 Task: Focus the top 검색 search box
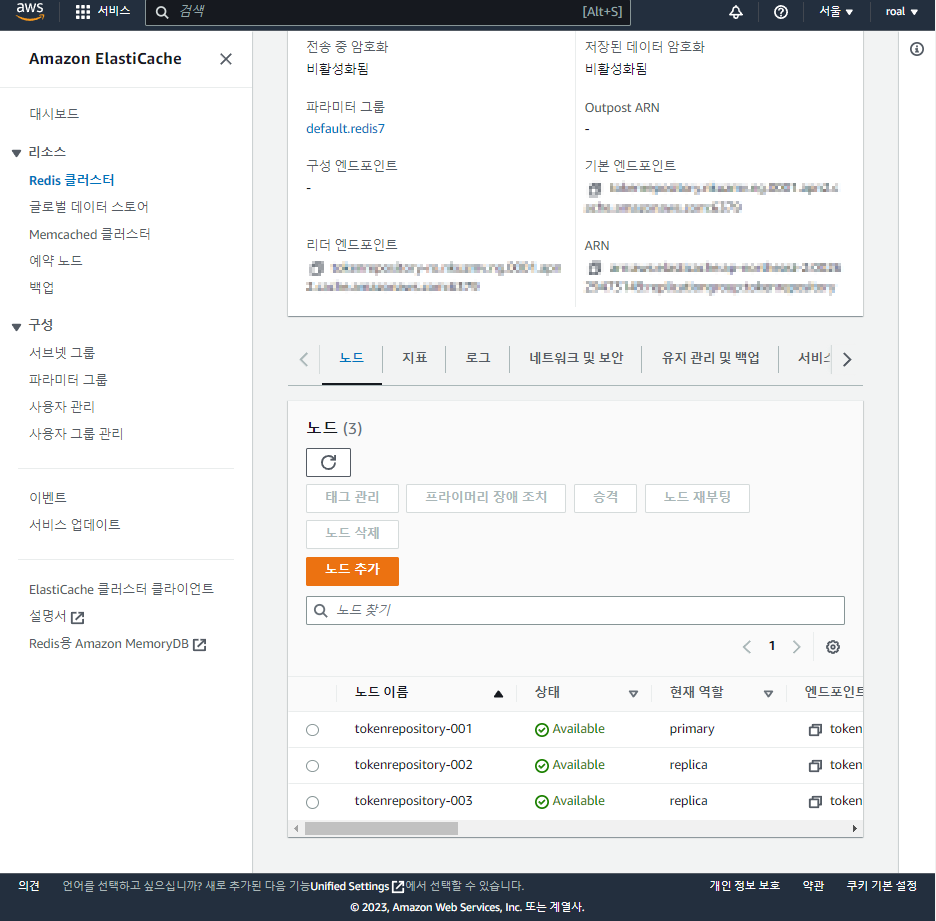[388, 12]
